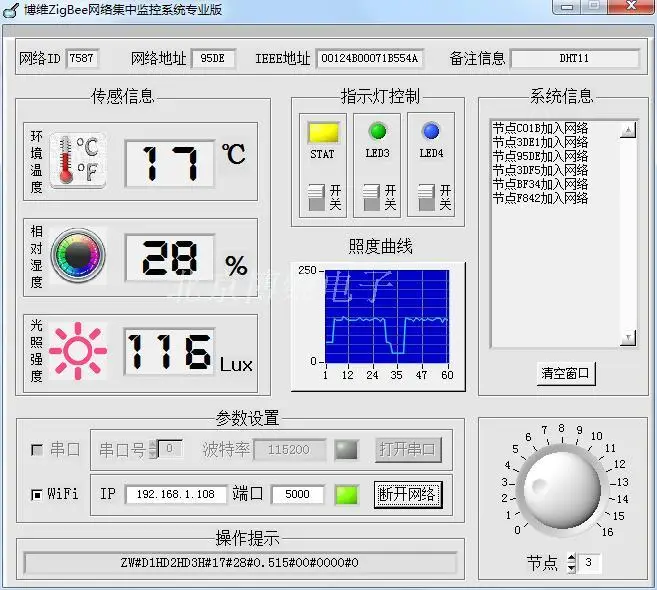Viewport: 657px width, 590px height.
Task: Toggle the LED4 on/off switch
Action: 425,197
